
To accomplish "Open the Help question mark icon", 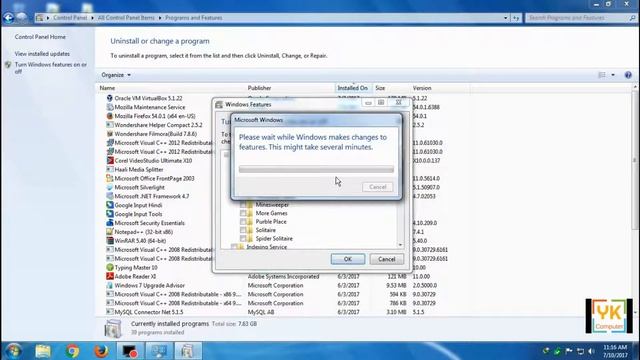I will (628, 75).
